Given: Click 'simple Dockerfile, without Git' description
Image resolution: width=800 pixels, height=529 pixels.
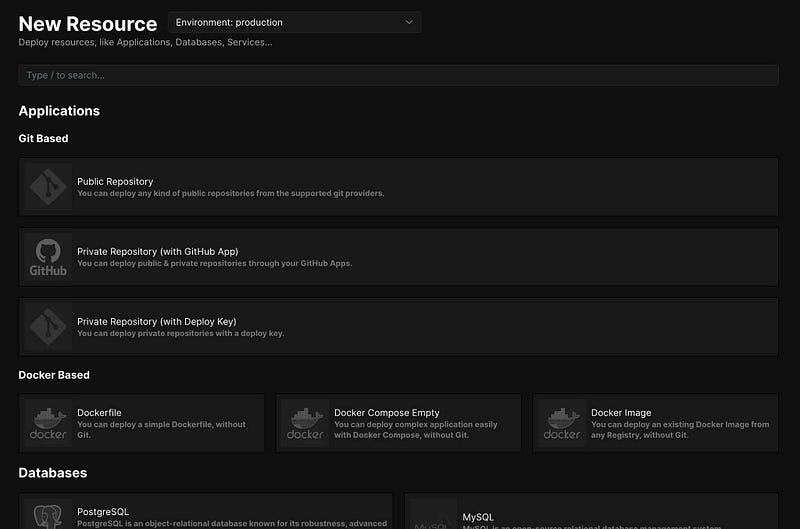Looking at the screenshot, I should pyautogui.click(x=161, y=430).
